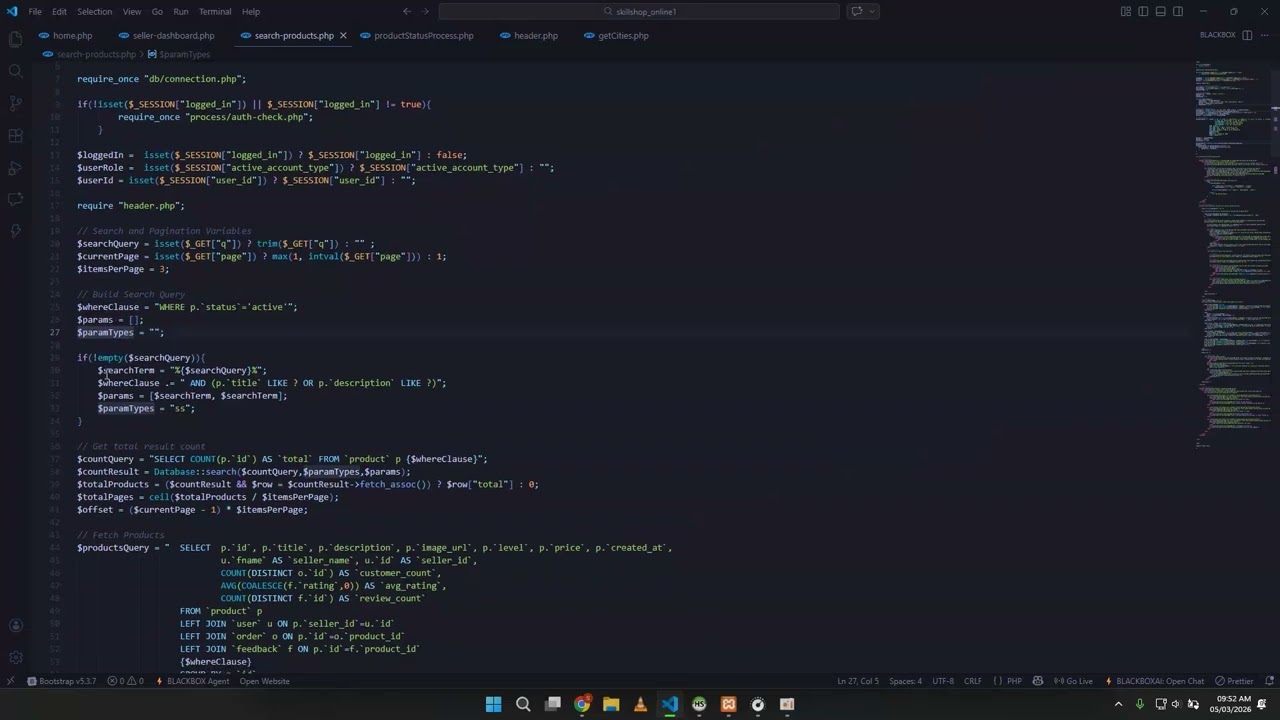Open XAMPP from the taskbar
Viewport: 1280px width, 720px height.
(x=729, y=704)
